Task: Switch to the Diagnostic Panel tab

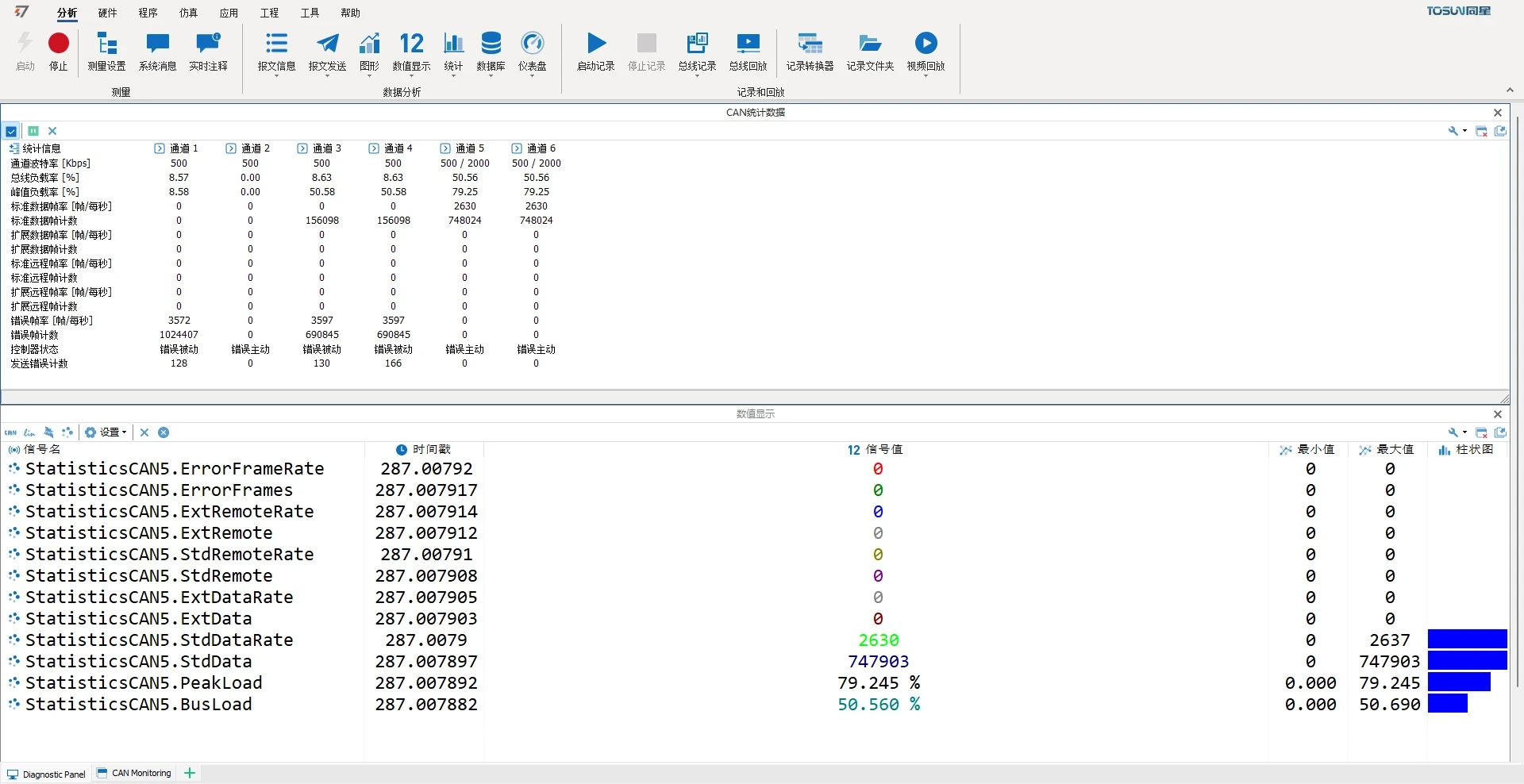Action: pos(47,774)
